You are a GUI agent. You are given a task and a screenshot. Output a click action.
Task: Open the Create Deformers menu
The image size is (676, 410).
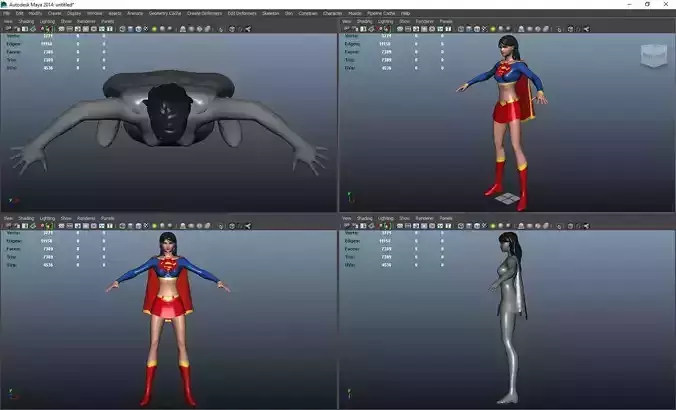[x=204, y=13]
